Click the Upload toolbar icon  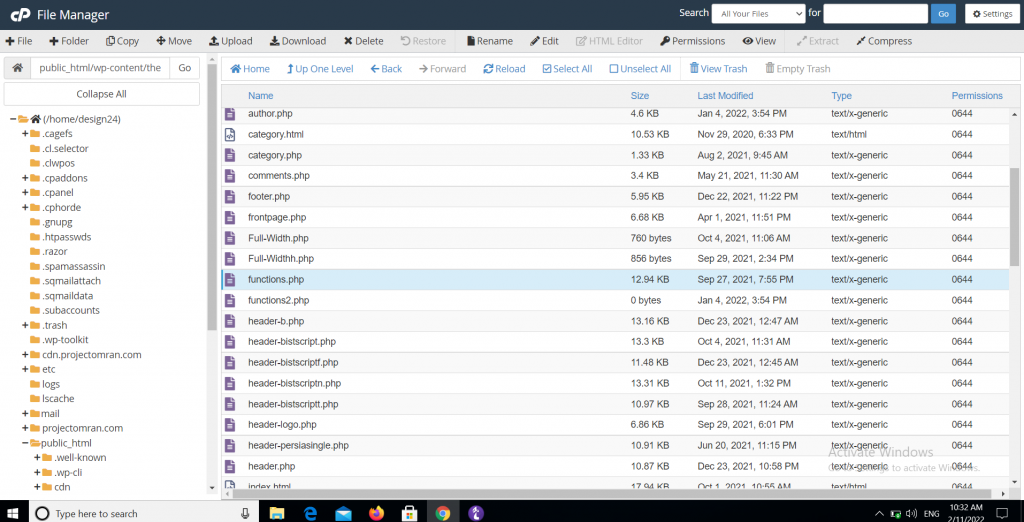pos(214,41)
